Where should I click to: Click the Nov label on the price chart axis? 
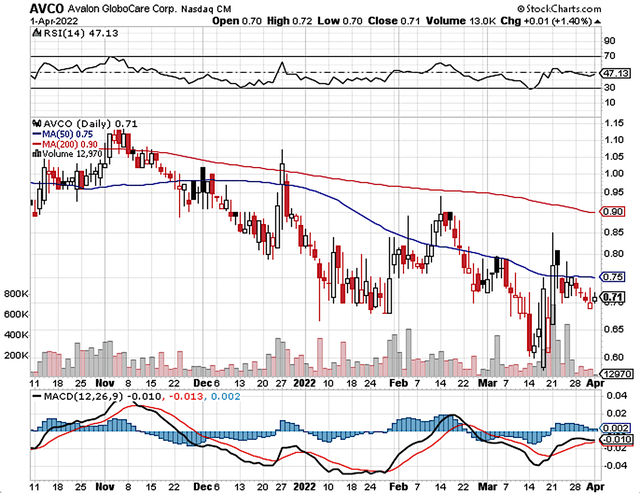(104, 383)
